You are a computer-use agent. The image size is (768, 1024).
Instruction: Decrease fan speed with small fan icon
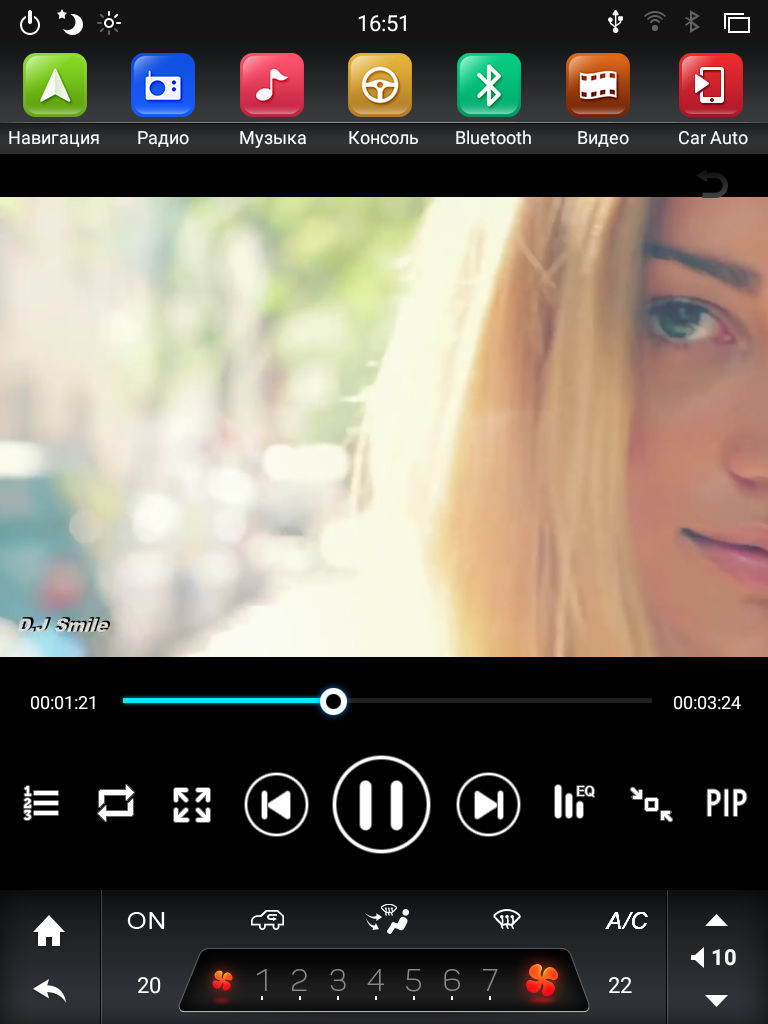pos(222,981)
